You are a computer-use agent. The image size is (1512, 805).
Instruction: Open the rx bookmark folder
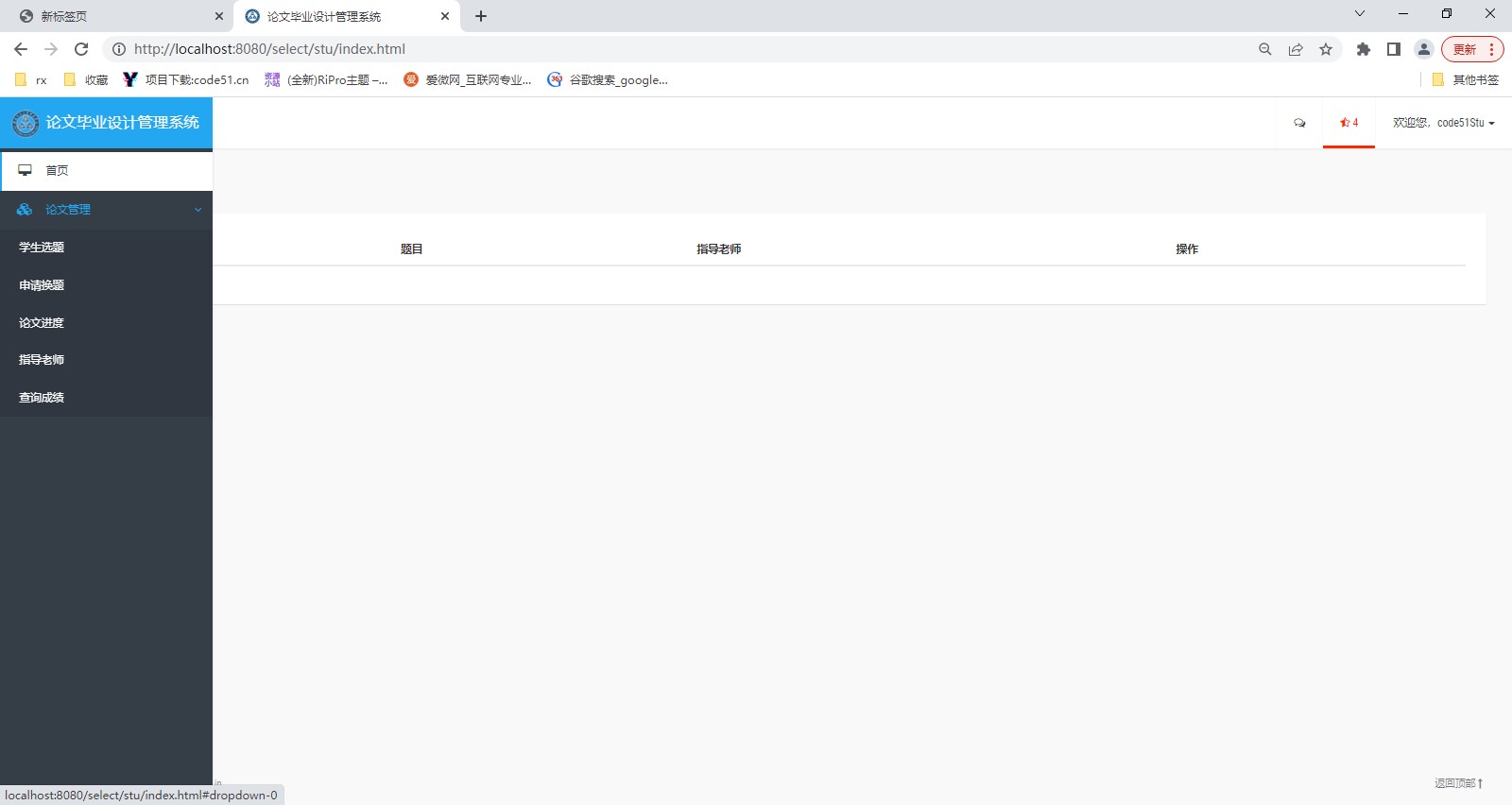tap(31, 80)
